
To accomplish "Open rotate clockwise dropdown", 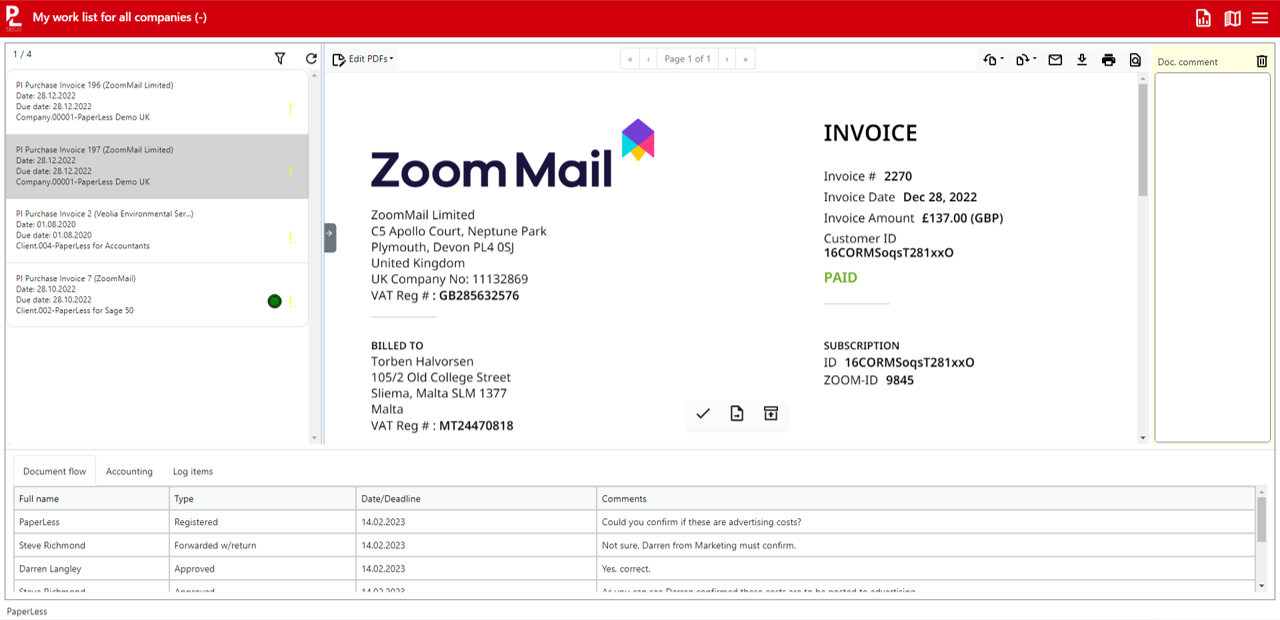I will (1026, 60).
